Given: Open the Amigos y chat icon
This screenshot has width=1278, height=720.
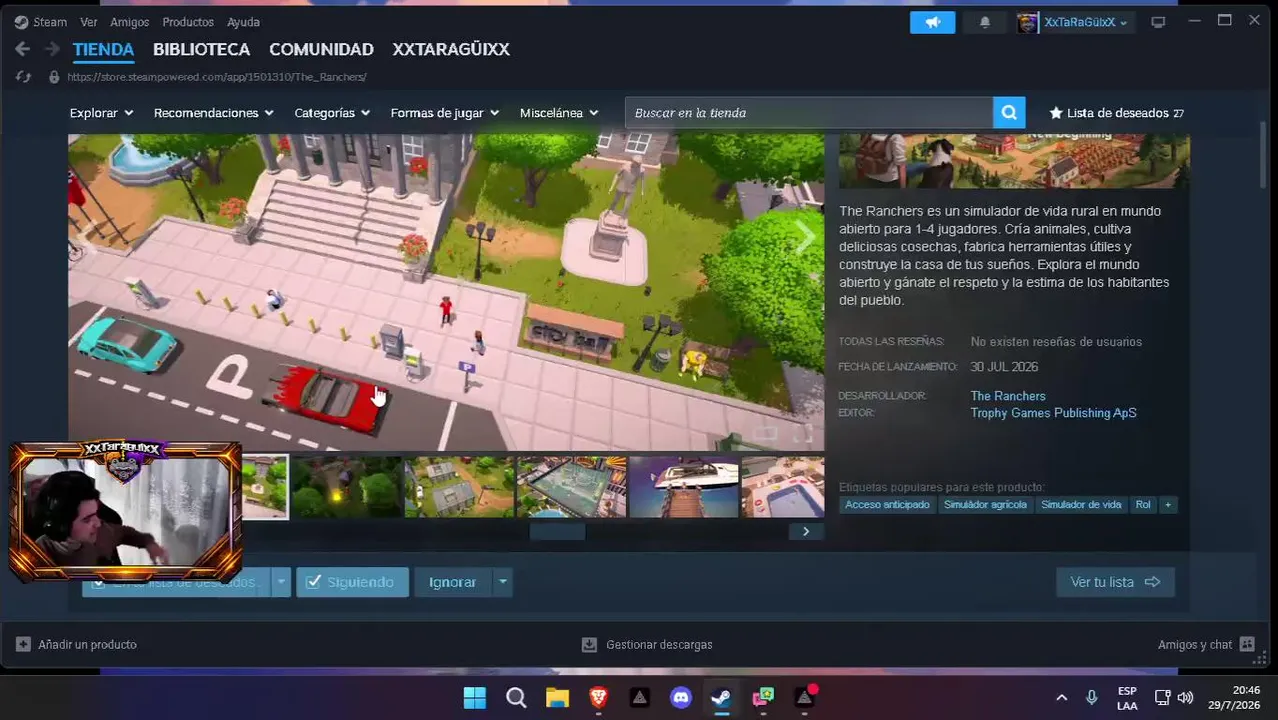Looking at the screenshot, I should (x=1246, y=645).
